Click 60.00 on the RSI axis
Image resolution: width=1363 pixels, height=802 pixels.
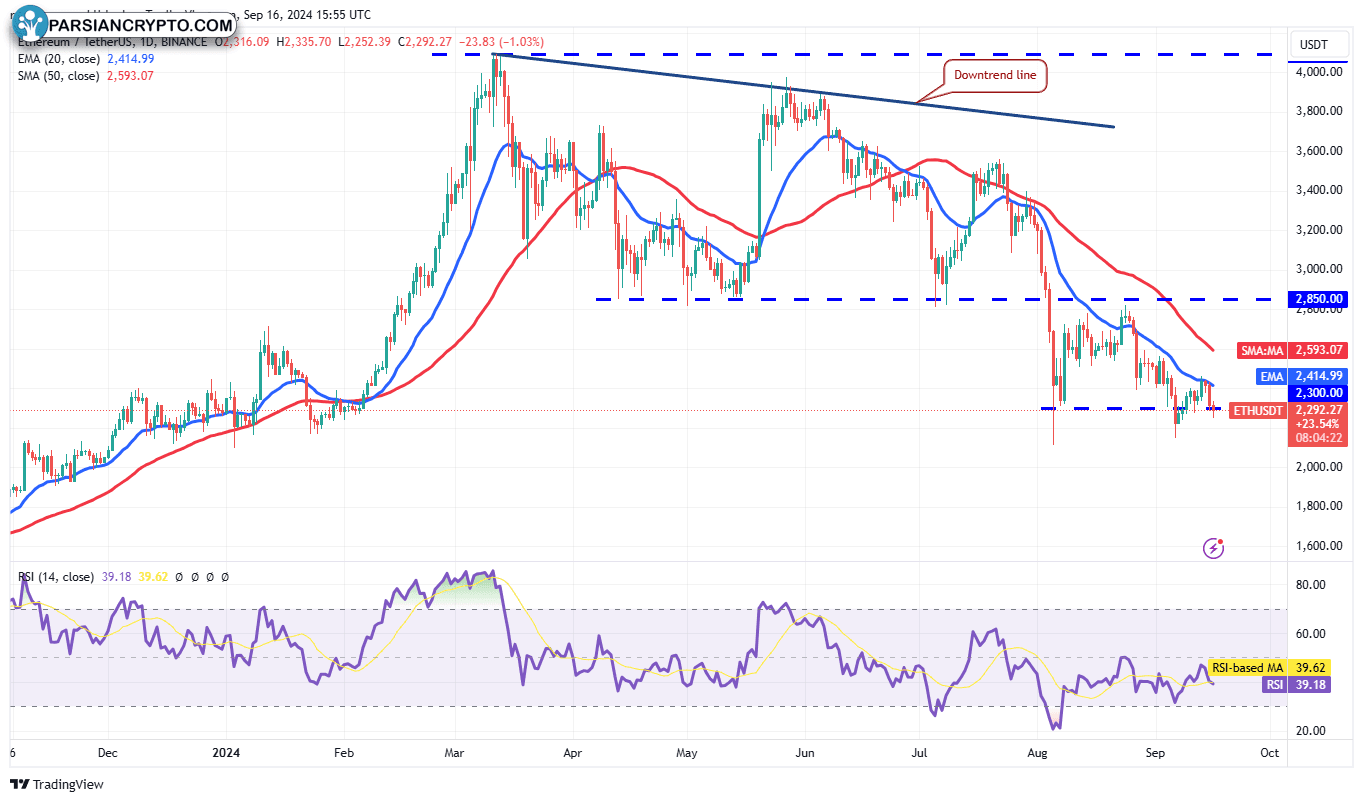[x=1311, y=634]
